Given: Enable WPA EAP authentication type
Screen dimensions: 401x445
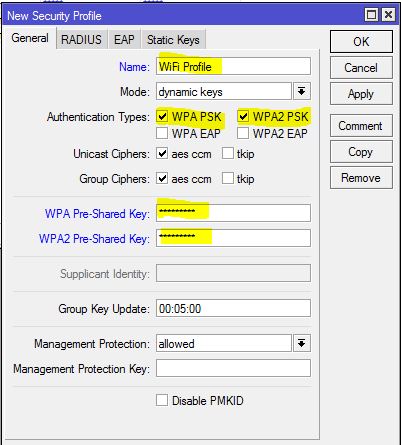Looking at the screenshot, I should 162,133.
